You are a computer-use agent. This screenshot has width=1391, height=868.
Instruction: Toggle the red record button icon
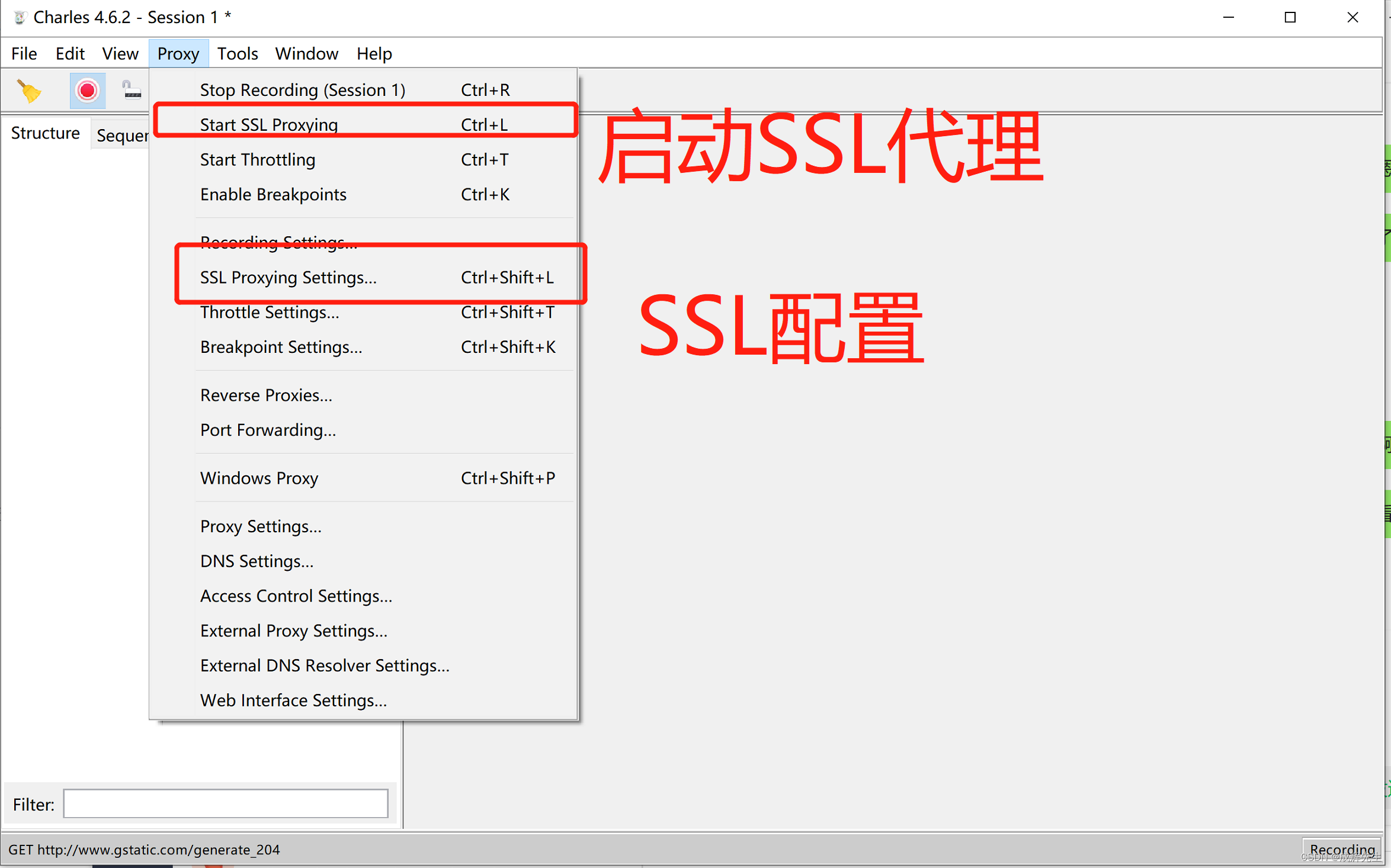tap(87, 91)
